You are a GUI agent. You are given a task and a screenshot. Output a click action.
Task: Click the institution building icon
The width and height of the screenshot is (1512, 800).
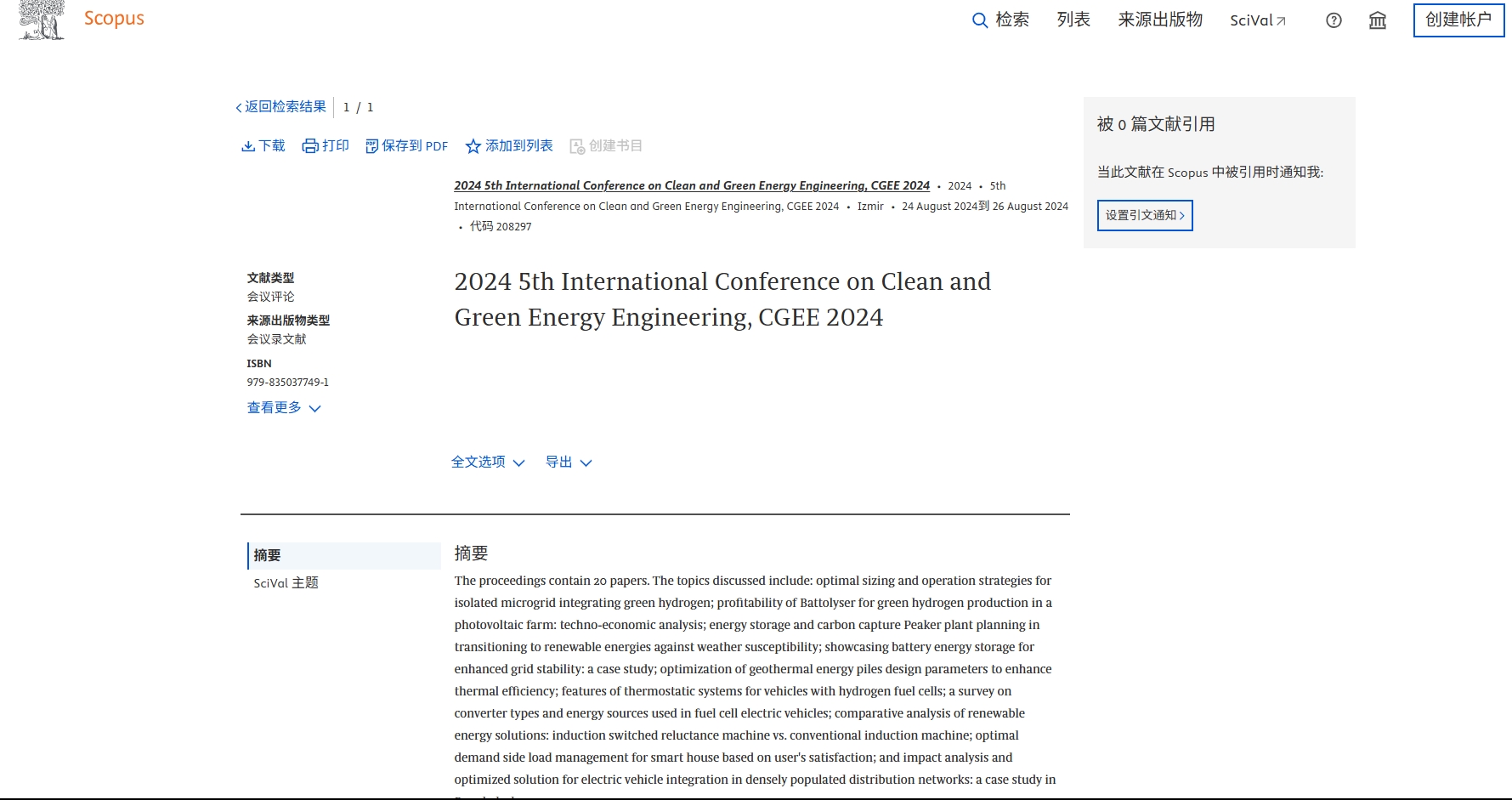click(1378, 20)
